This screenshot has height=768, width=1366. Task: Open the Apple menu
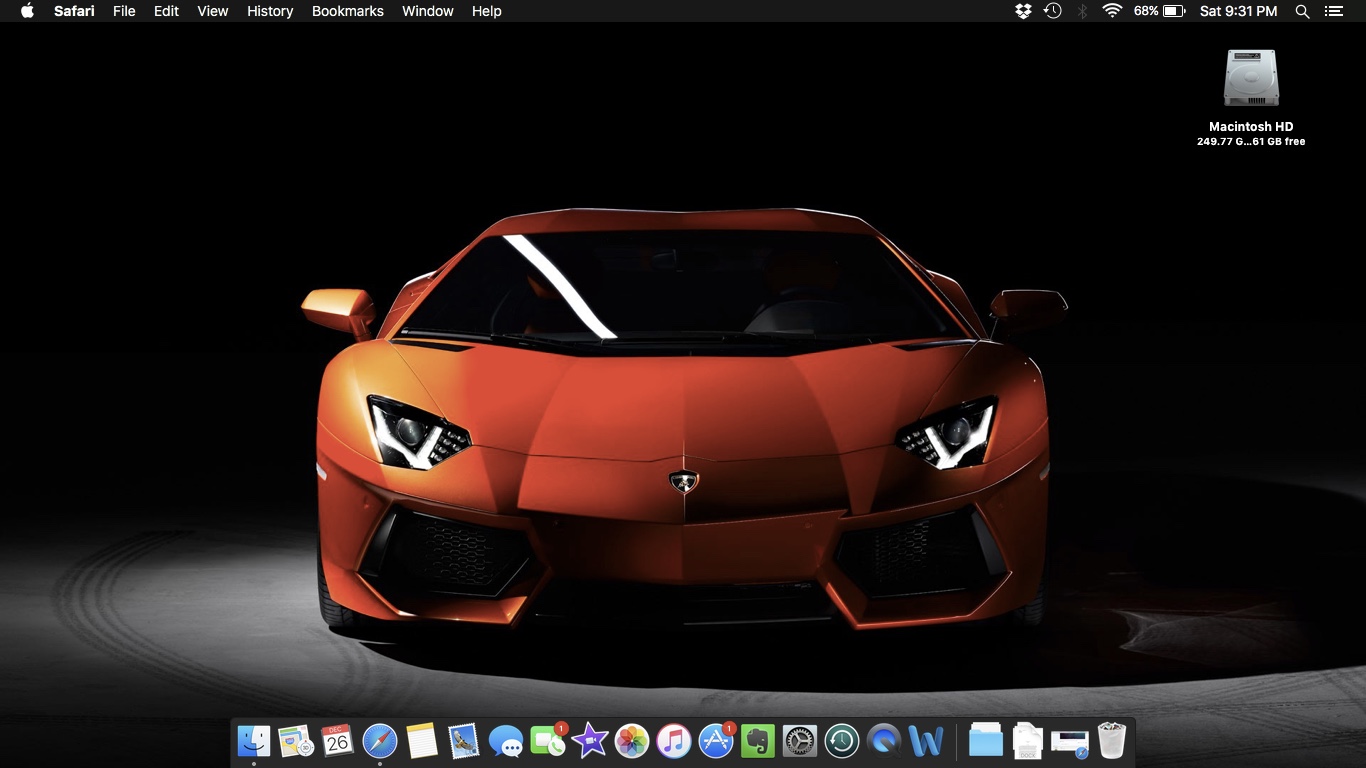tap(27, 11)
